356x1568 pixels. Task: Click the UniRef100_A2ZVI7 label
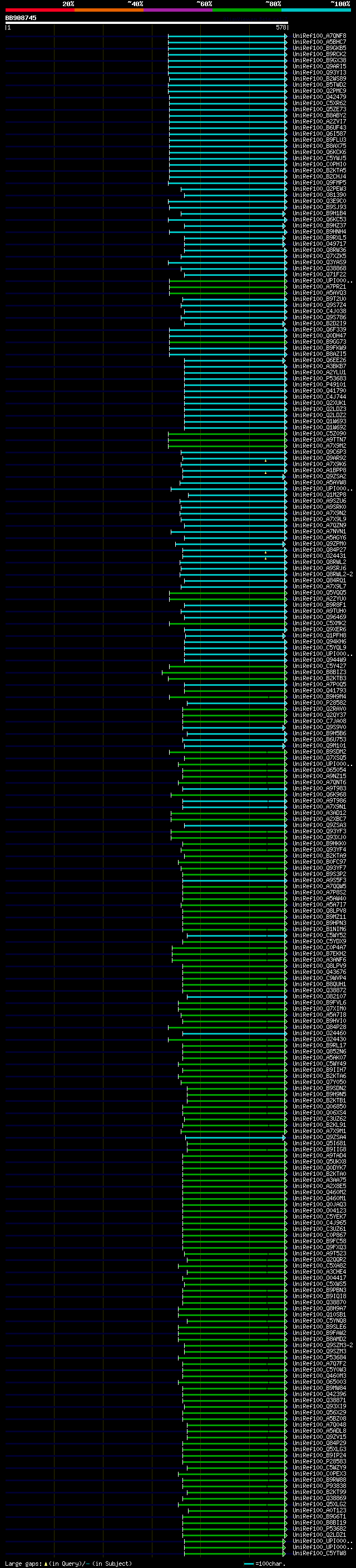pos(319,122)
